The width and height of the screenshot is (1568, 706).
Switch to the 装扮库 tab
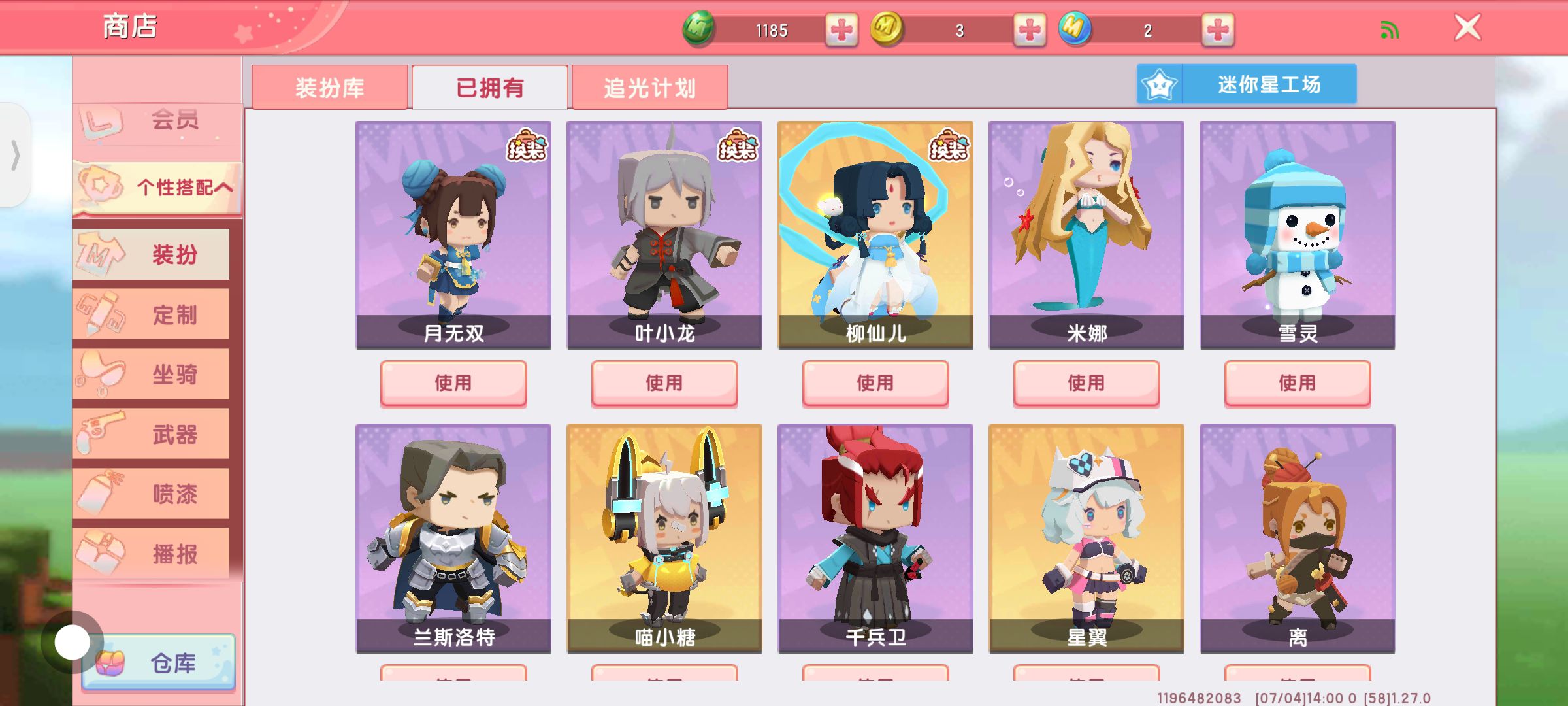point(330,87)
